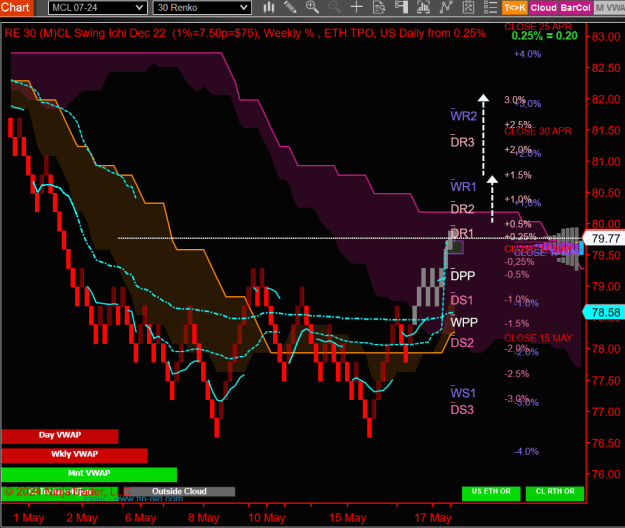
Task: Click the WR1 pivot label
Action: 464,186
